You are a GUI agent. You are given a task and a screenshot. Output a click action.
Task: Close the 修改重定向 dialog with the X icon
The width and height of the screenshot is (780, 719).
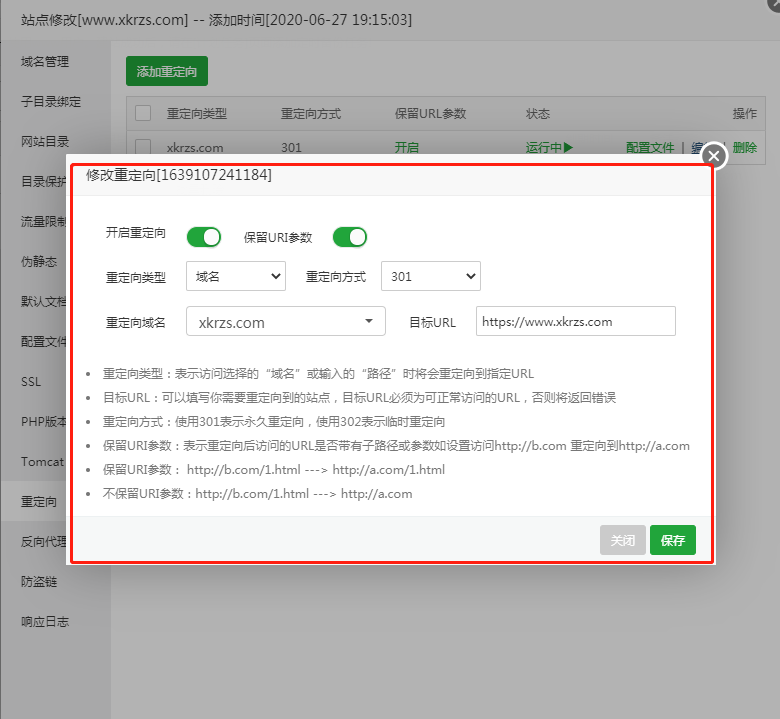[714, 156]
